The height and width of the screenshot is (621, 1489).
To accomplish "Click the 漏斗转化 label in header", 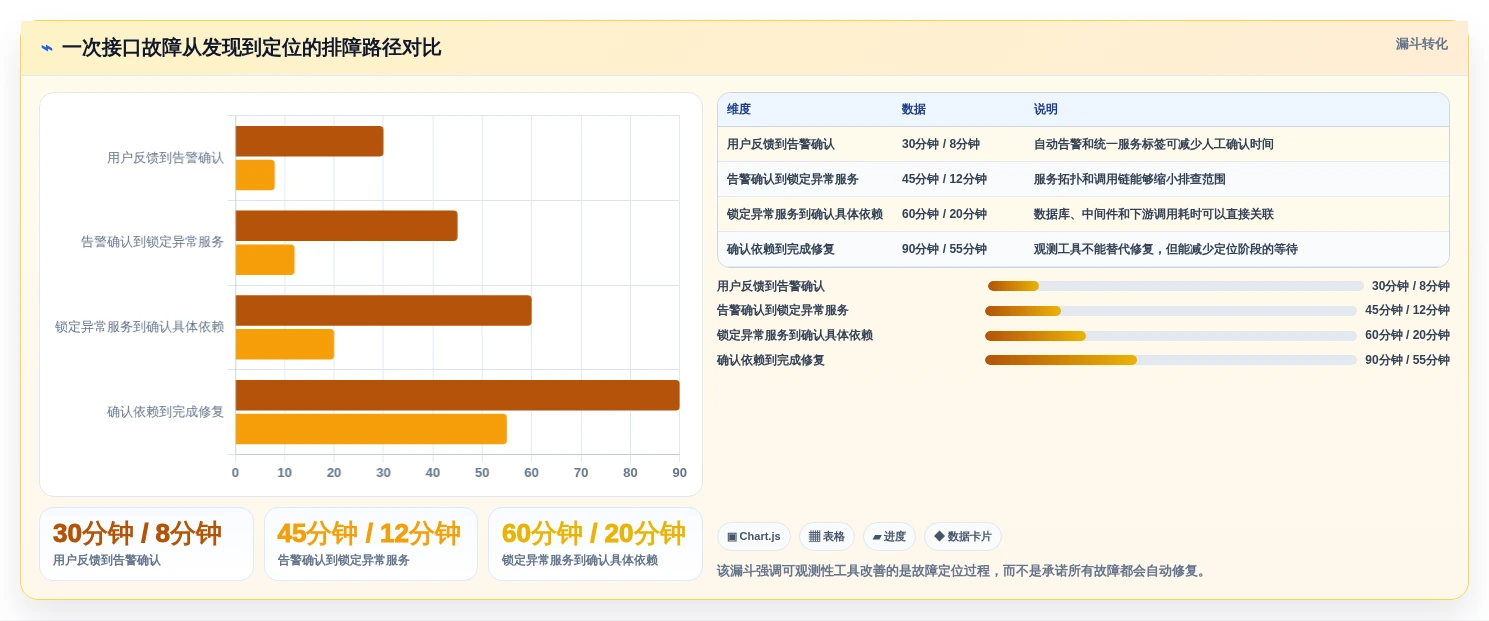I will pos(1421,44).
